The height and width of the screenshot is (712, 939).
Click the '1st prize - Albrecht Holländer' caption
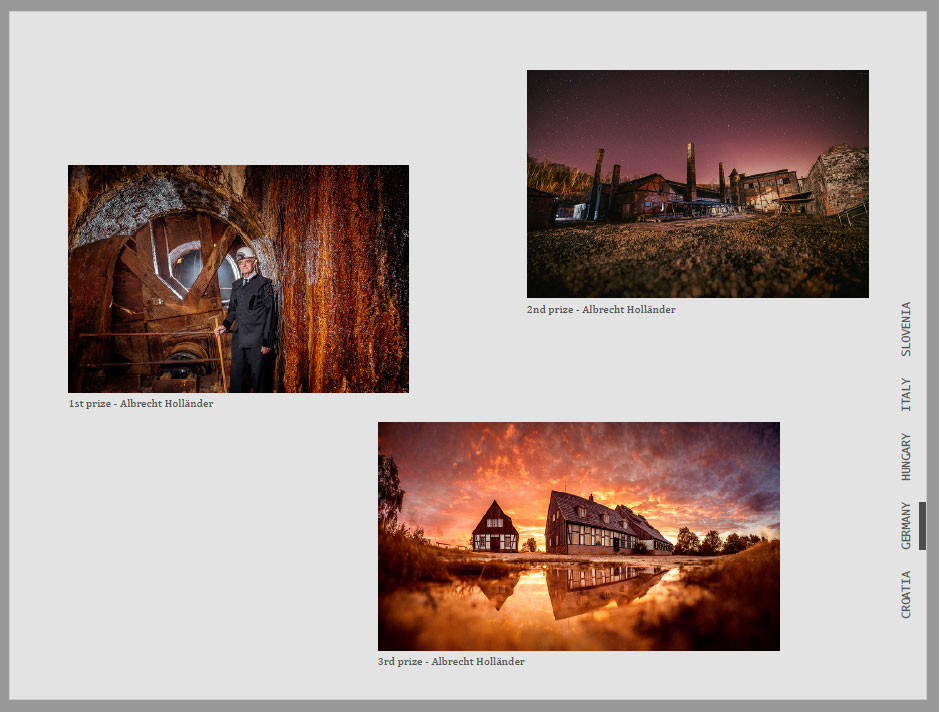pyautogui.click(x=141, y=404)
